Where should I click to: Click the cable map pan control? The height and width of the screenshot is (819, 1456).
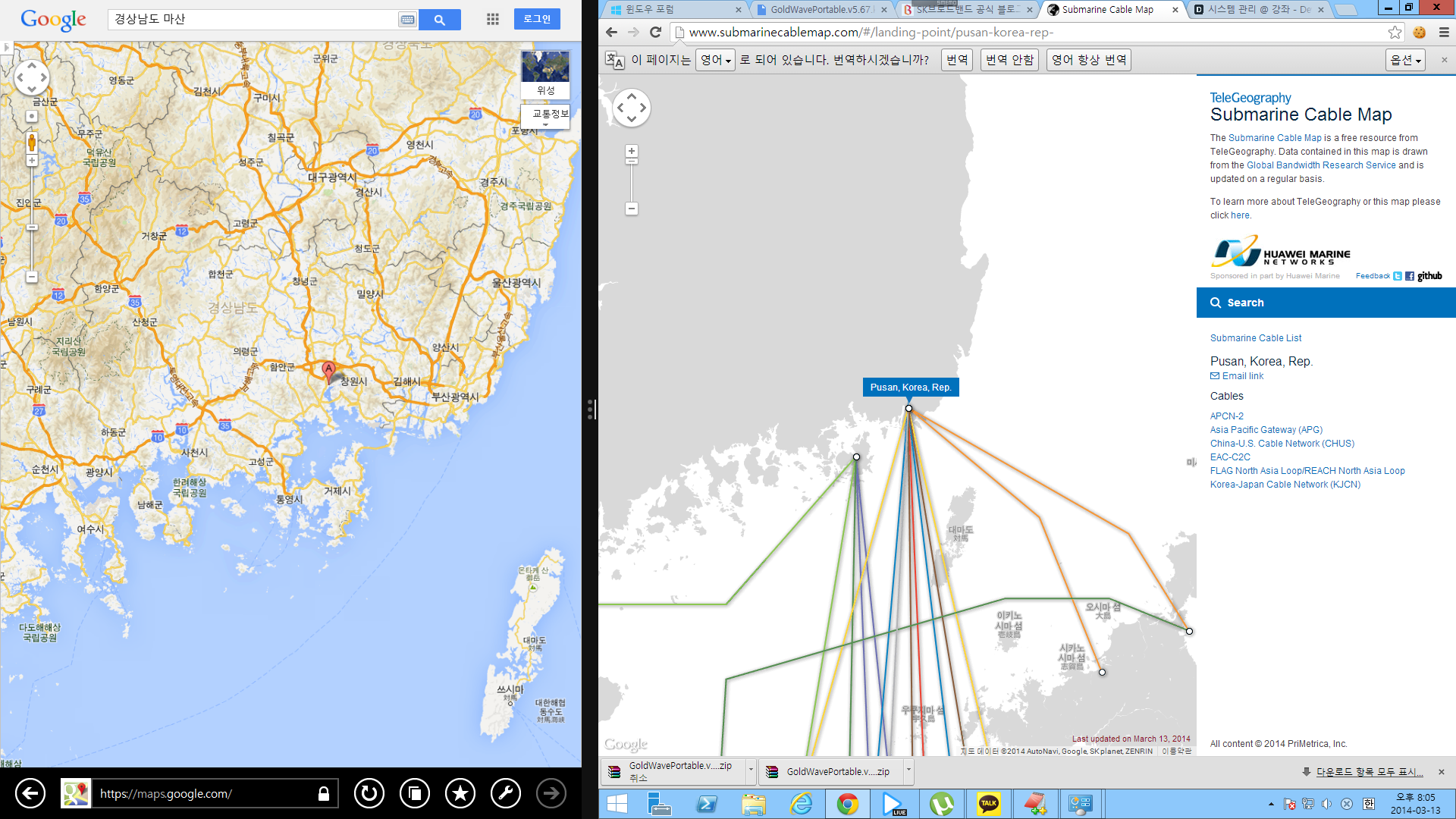pos(632,108)
